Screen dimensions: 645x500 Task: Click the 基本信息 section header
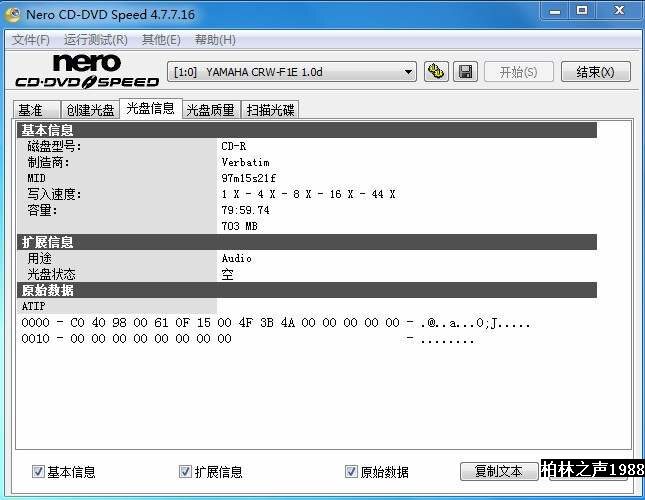307,130
